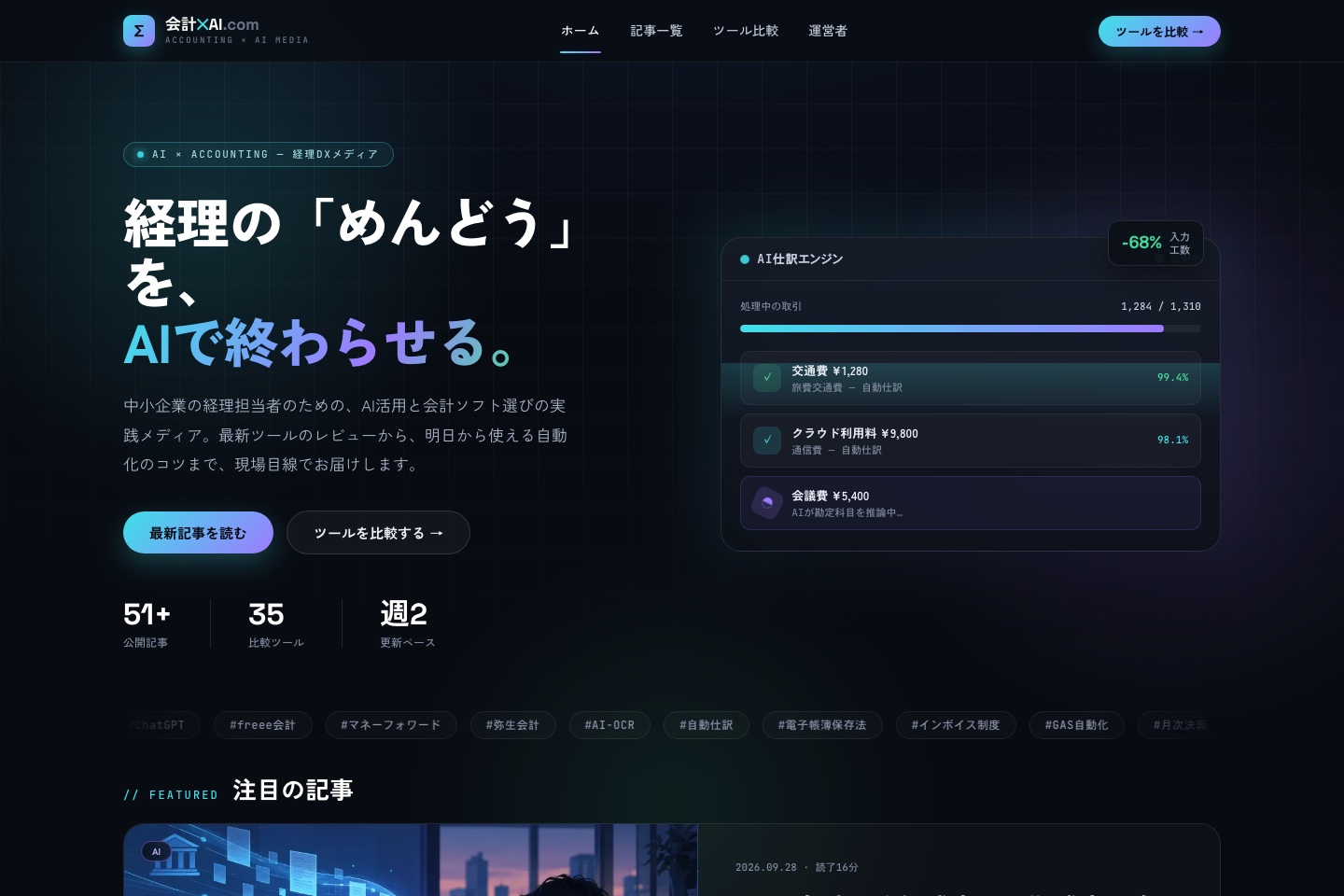Click the 最新記事を読む button
Screen dimensions: 1344x896
pyautogui.click(x=198, y=533)
